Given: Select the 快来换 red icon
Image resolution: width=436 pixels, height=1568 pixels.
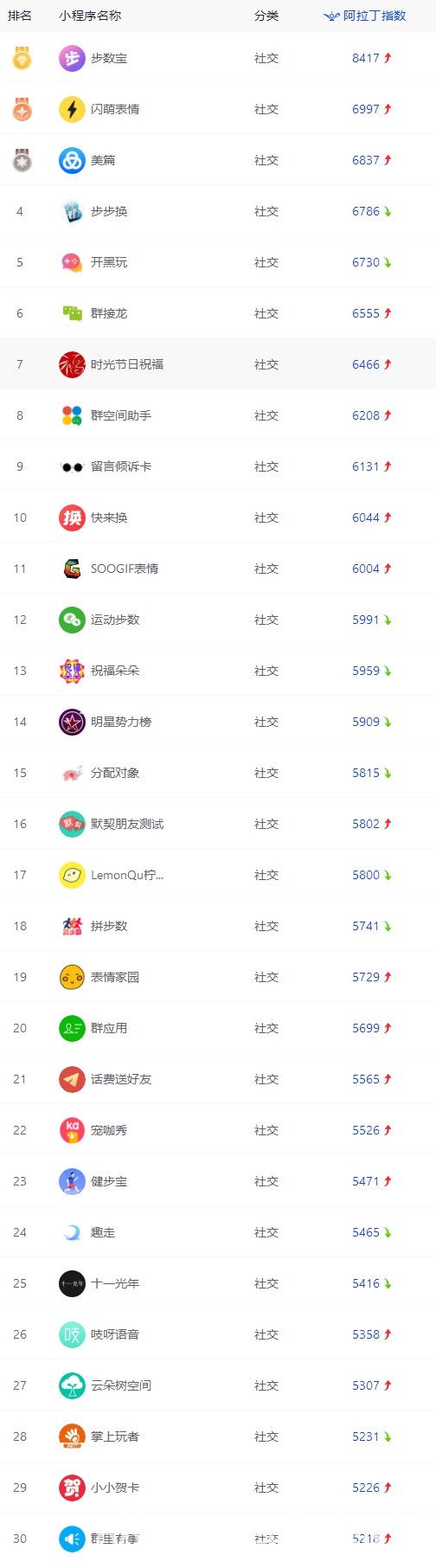Looking at the screenshot, I should tap(72, 517).
